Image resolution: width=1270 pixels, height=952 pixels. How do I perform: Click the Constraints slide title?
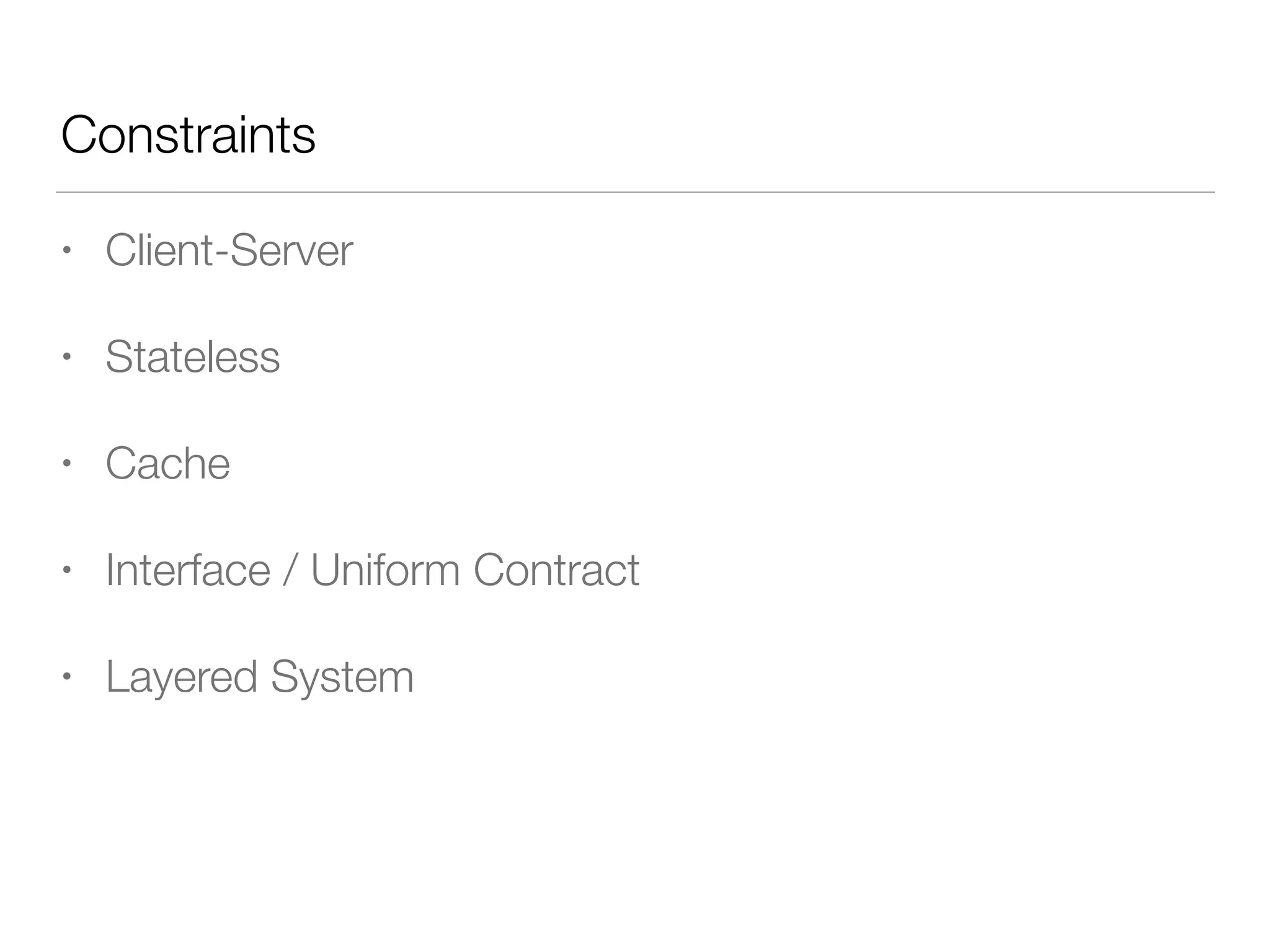coord(188,134)
